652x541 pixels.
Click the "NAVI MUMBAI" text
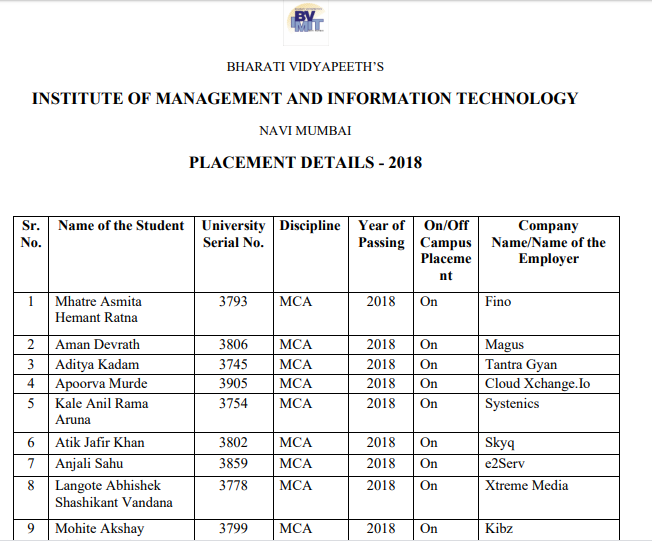[x=305, y=130]
